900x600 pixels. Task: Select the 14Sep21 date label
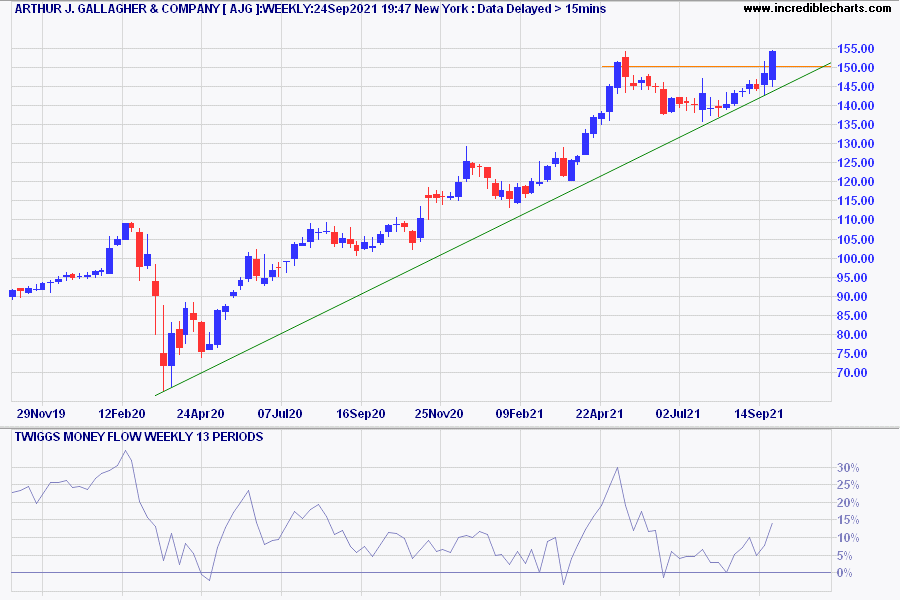tap(759, 413)
